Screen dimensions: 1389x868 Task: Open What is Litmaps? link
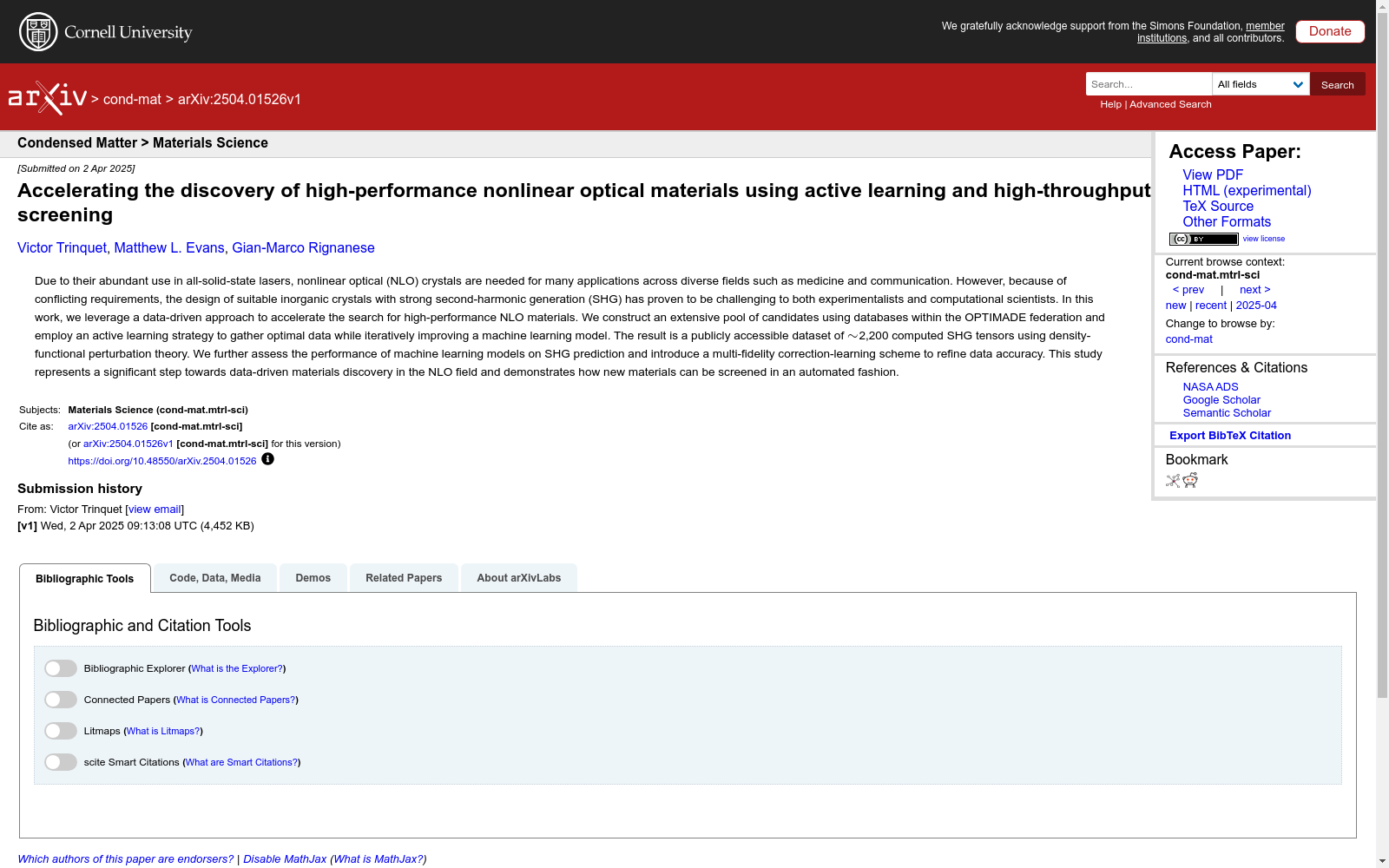[163, 732]
